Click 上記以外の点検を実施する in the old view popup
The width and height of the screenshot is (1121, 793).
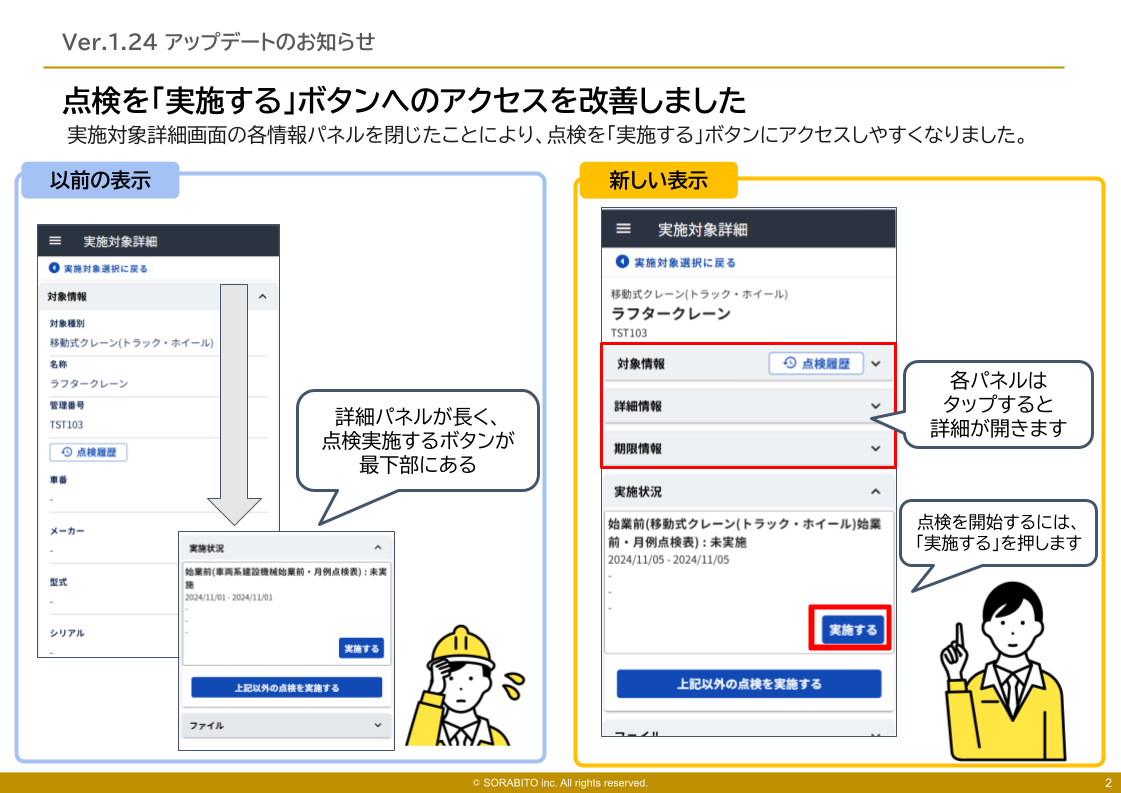point(286,688)
